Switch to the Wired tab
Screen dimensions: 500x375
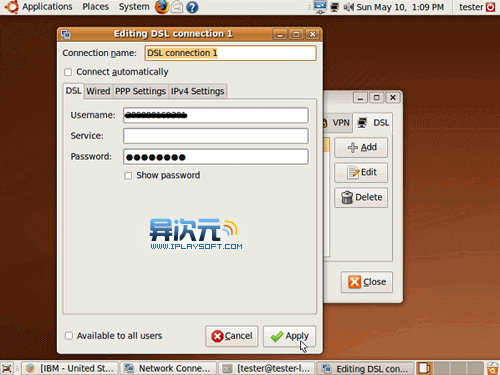[x=98, y=91]
